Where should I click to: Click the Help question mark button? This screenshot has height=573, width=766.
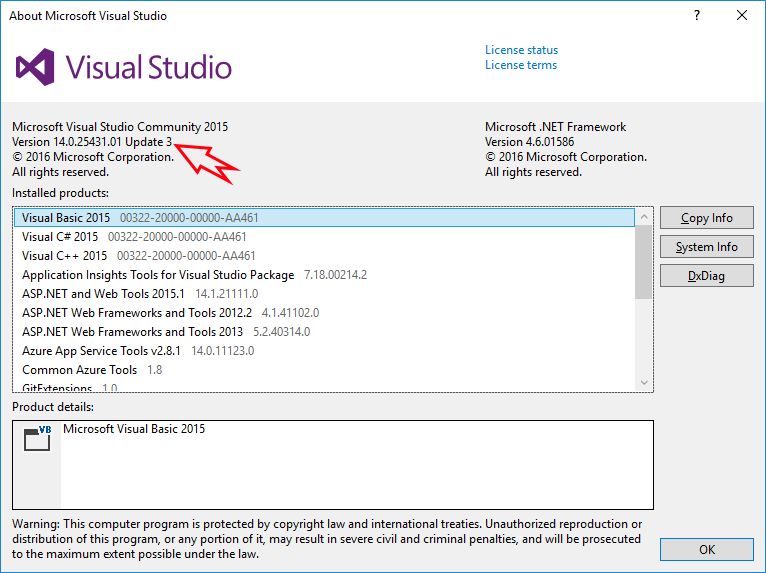tap(696, 16)
